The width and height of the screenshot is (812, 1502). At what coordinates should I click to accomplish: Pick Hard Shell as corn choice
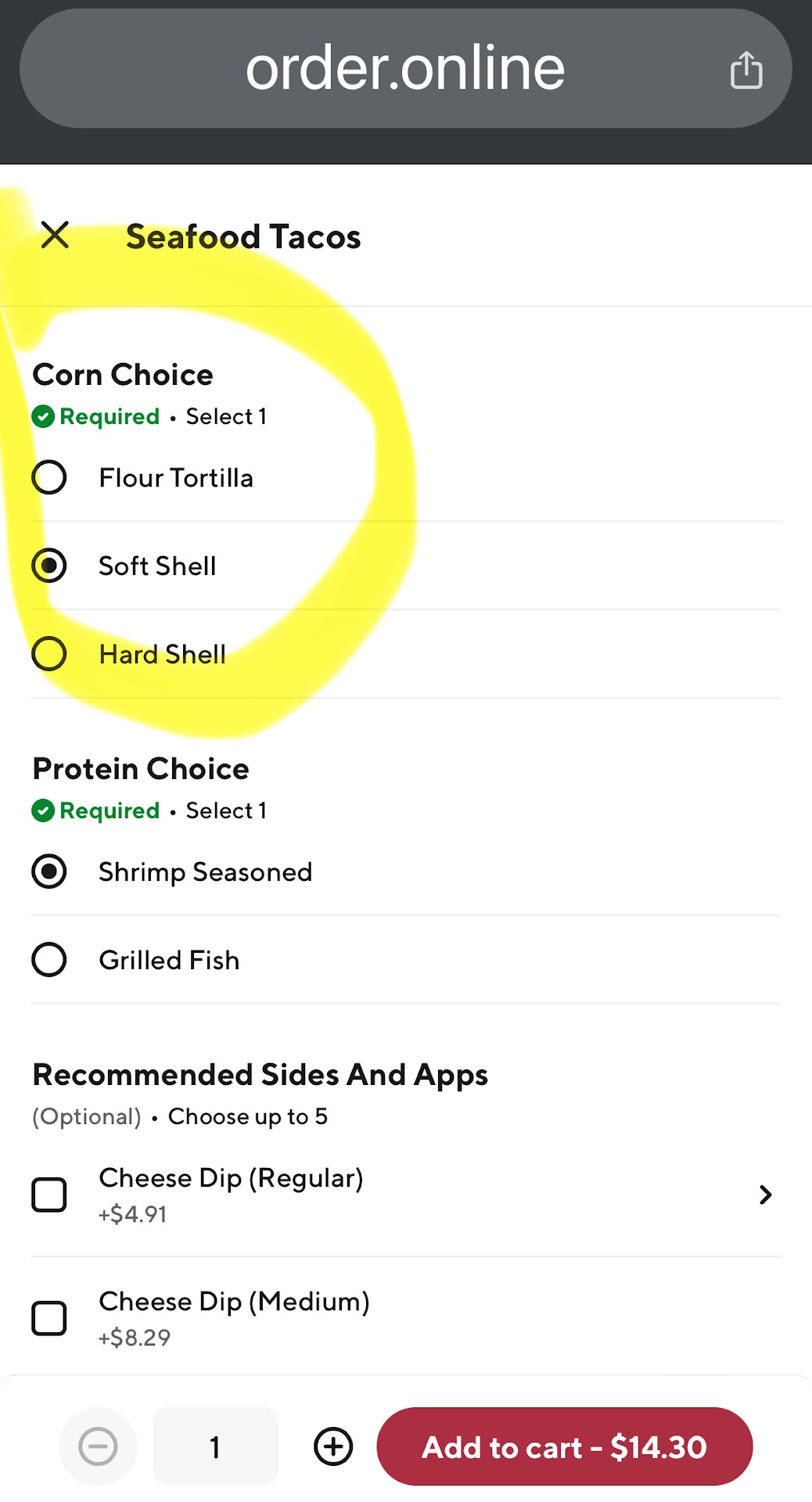49,654
